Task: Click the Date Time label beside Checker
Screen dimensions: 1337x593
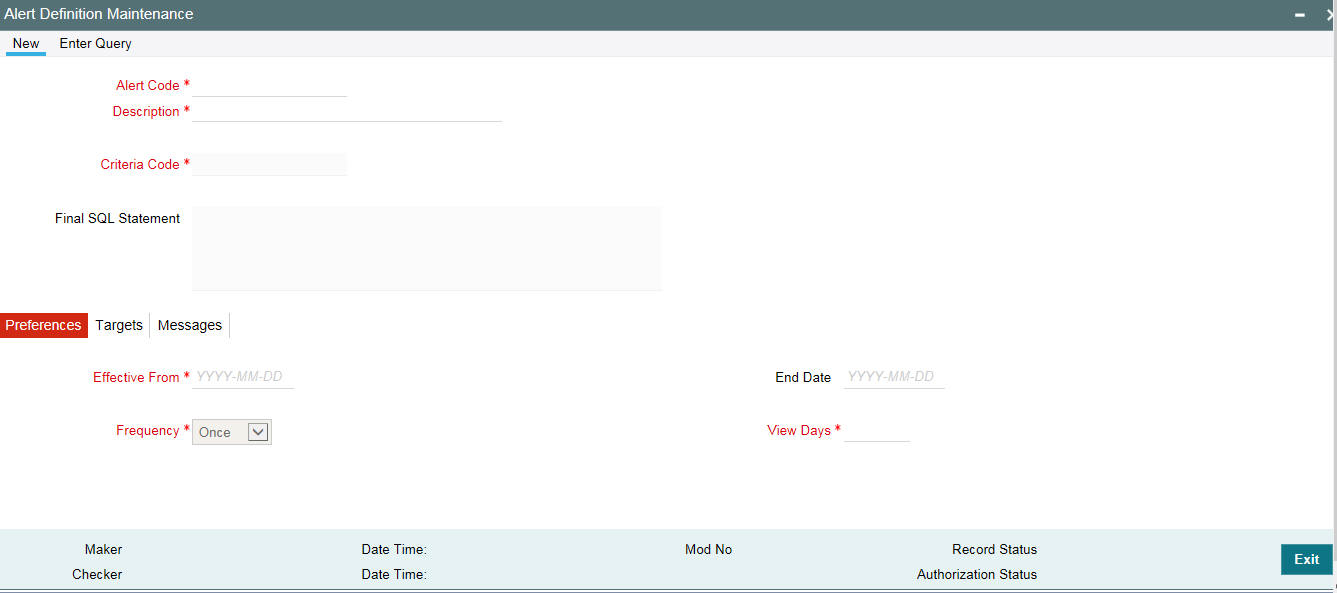Action: coord(394,575)
